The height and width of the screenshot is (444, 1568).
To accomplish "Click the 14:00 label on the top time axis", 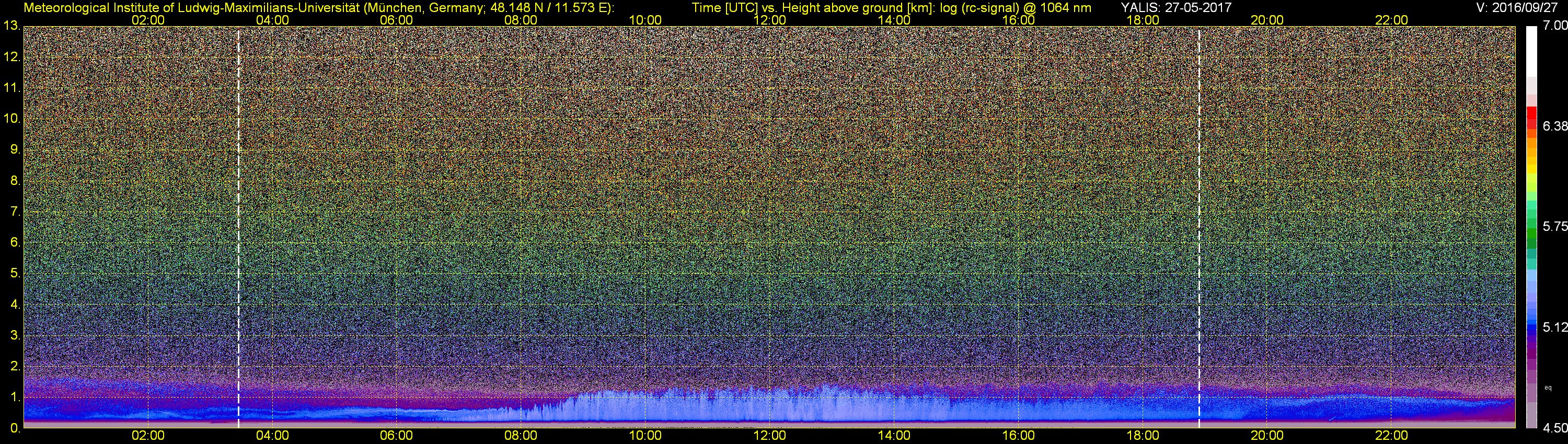I will click(894, 19).
